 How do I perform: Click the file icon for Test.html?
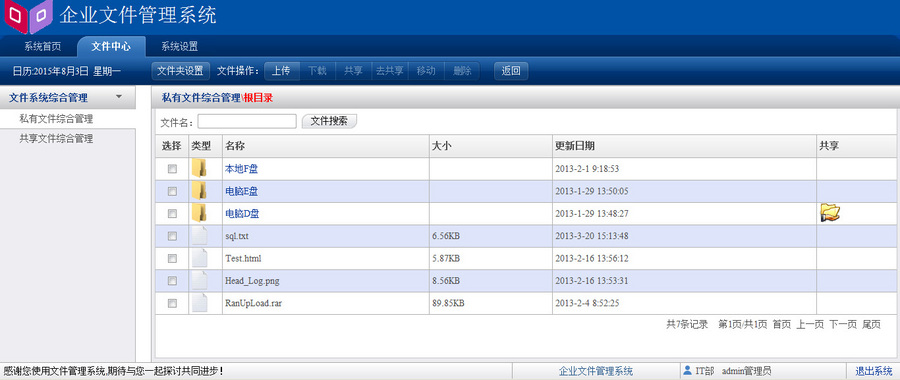coord(200,258)
